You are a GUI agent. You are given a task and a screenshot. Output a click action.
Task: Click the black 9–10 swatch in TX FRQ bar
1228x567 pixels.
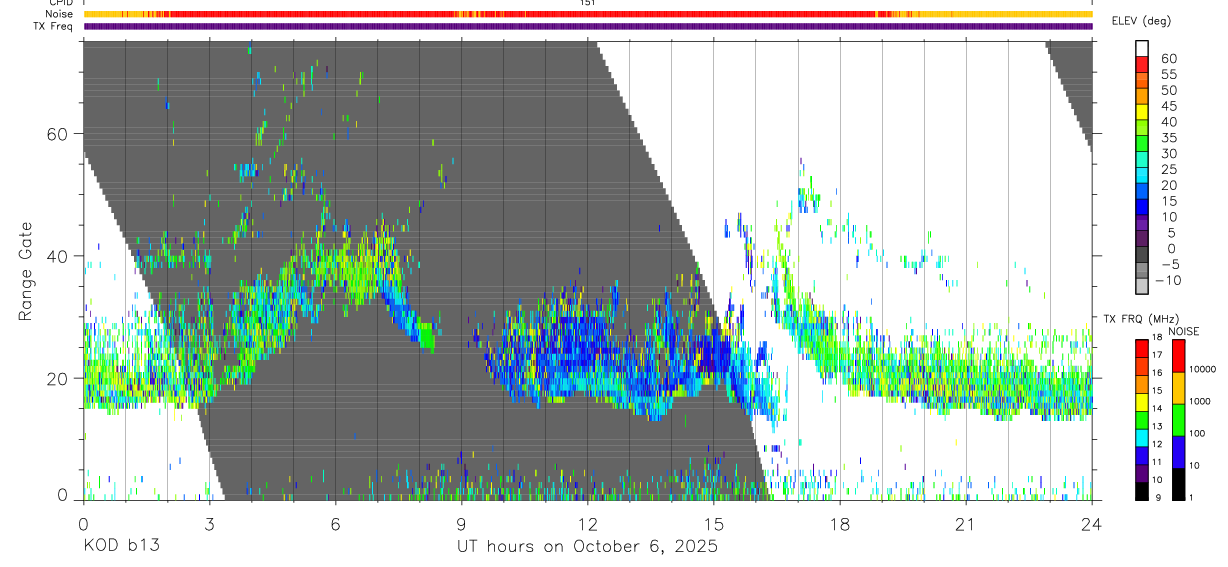coord(1142,491)
